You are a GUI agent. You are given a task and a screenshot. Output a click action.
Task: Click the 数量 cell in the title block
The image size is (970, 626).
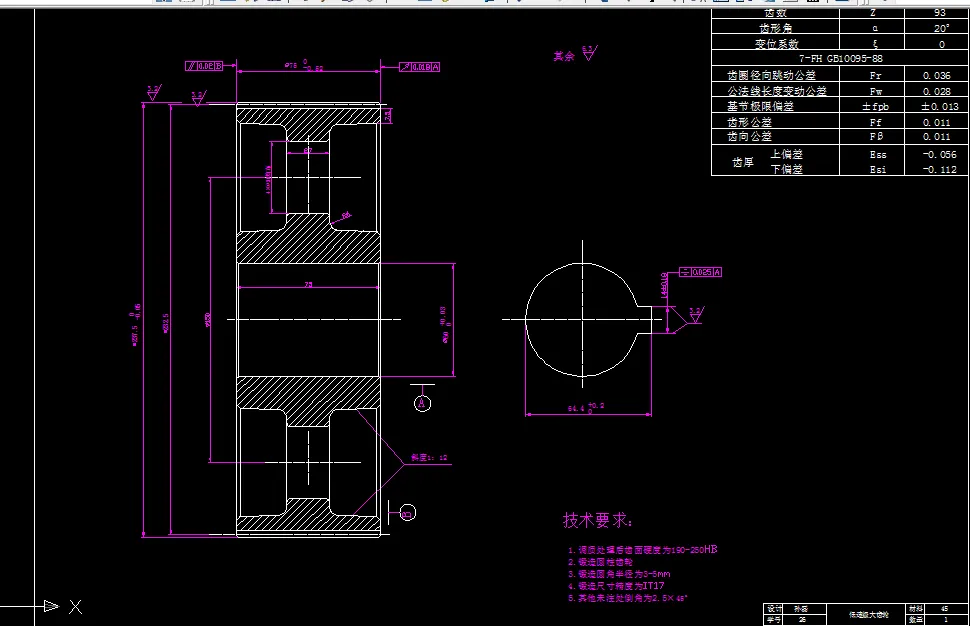tap(916, 619)
